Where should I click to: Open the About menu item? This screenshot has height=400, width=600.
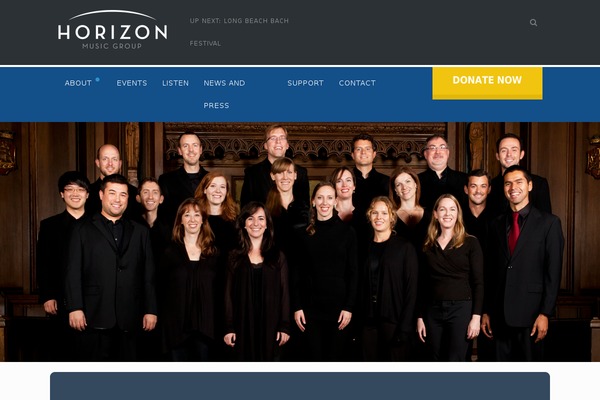pyautogui.click(x=78, y=83)
